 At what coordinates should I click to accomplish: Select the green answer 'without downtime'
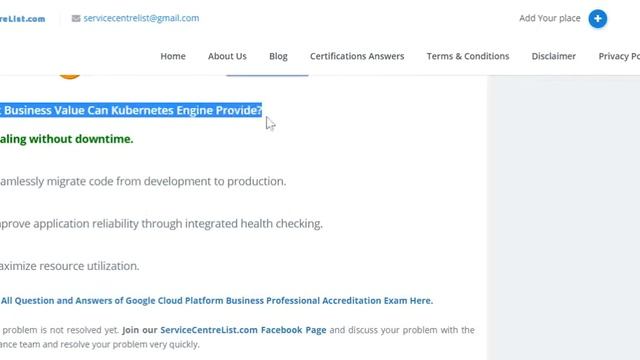[67, 139]
